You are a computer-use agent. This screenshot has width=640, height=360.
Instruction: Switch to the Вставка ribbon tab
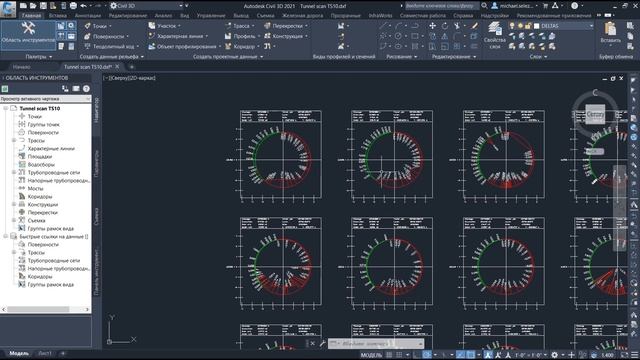[x=58, y=16]
